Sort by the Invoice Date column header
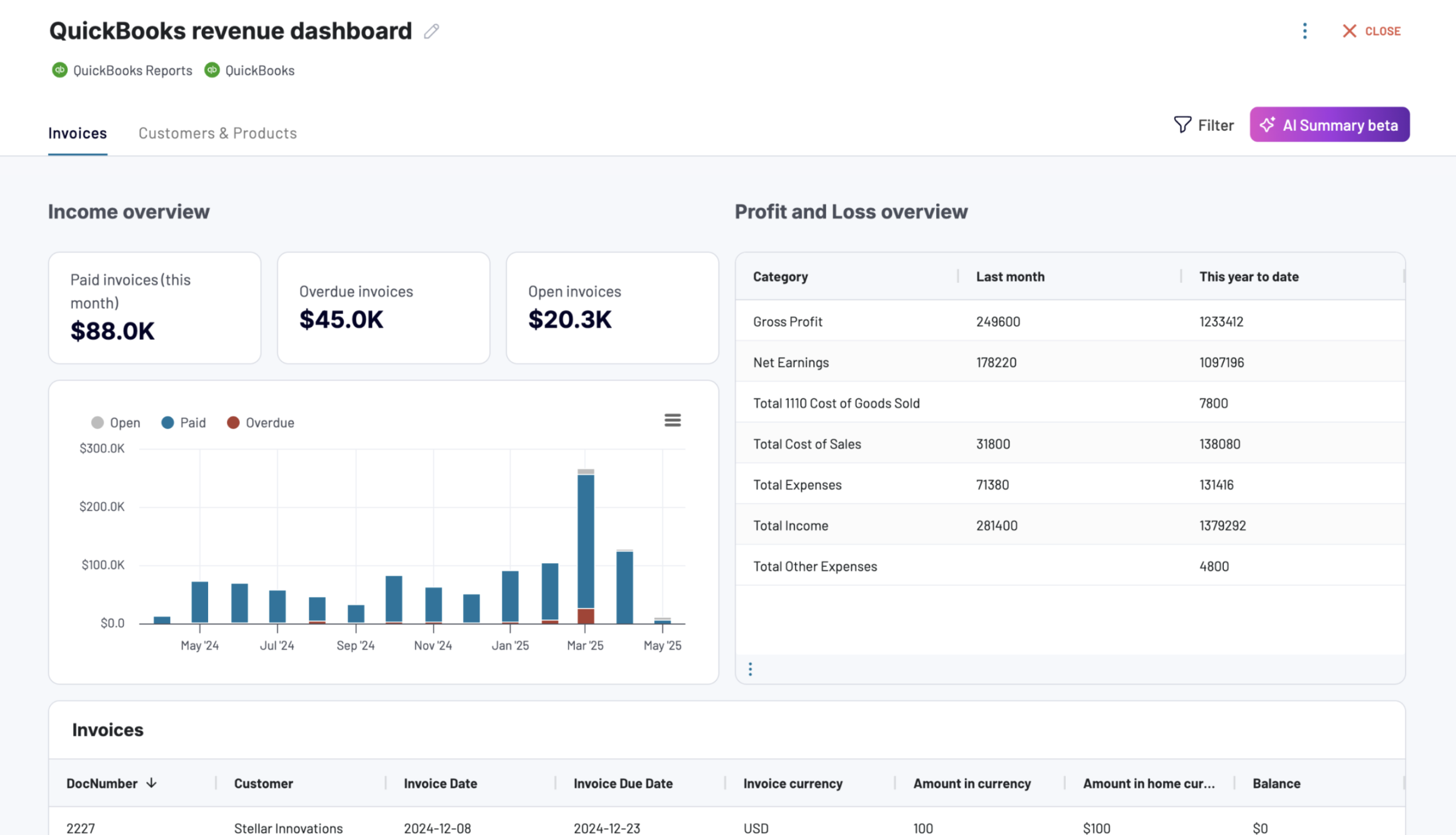Viewport: 1456px width, 835px height. point(440,783)
